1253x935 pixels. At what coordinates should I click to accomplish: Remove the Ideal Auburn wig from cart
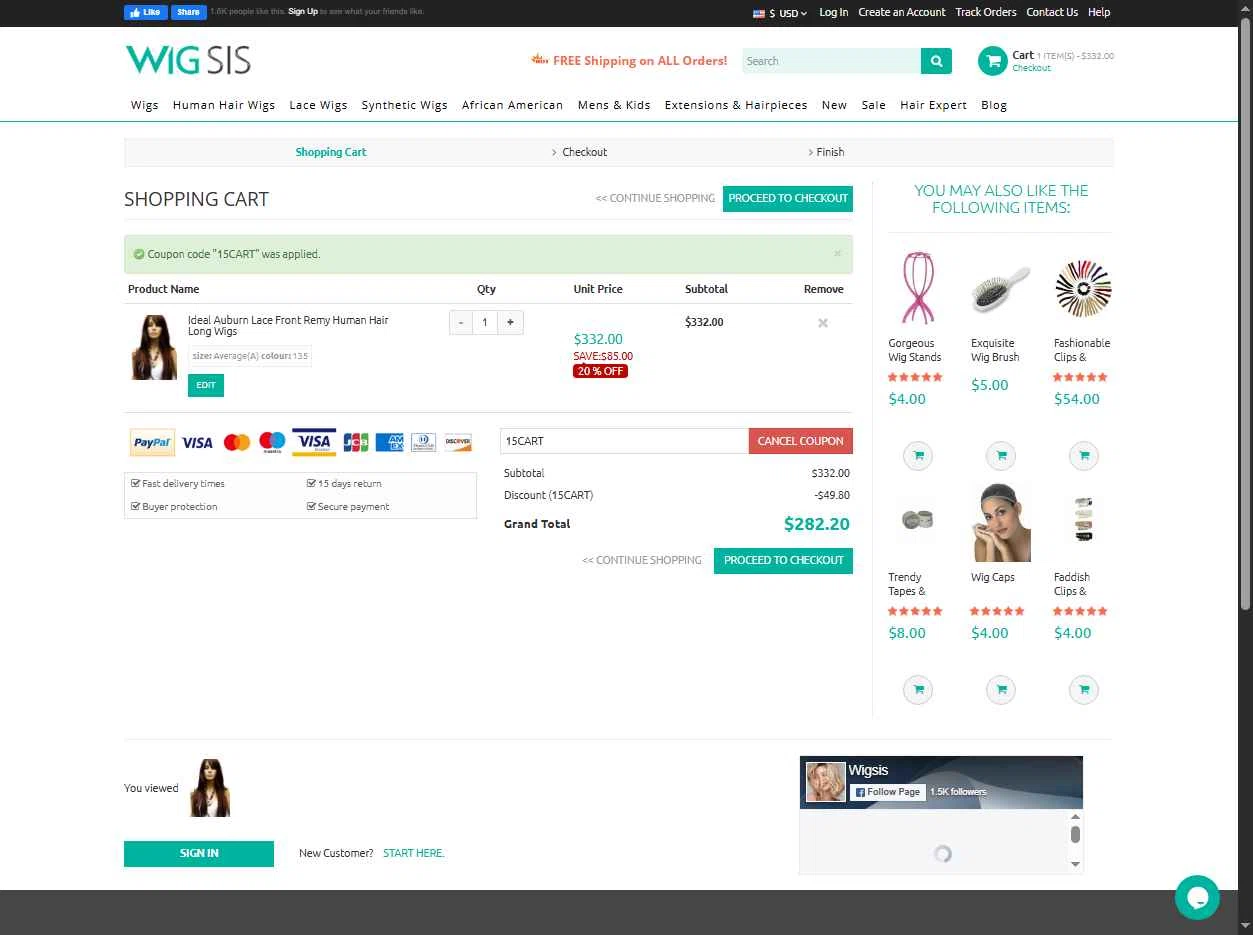823,323
